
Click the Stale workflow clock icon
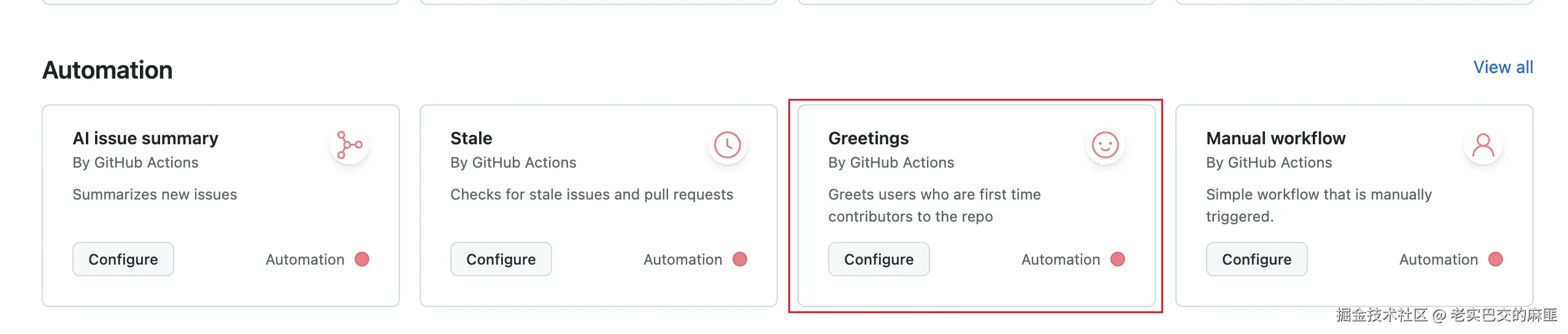[x=728, y=145]
